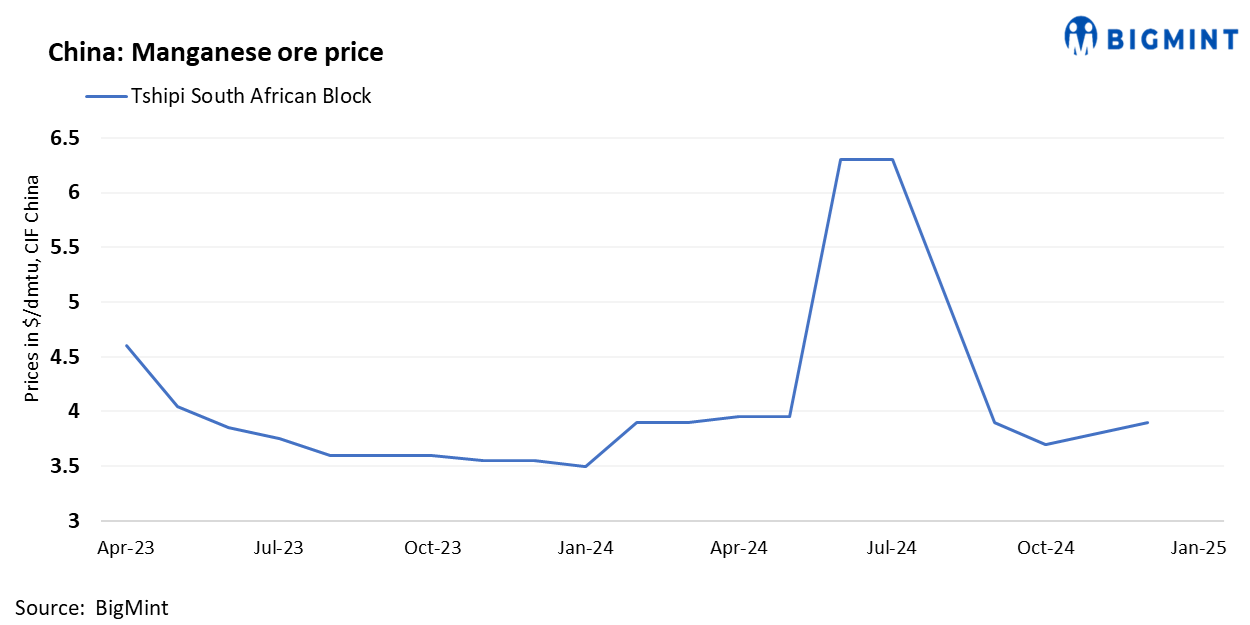
Task: Click the BigMint logo icon
Action: click(x=1081, y=36)
